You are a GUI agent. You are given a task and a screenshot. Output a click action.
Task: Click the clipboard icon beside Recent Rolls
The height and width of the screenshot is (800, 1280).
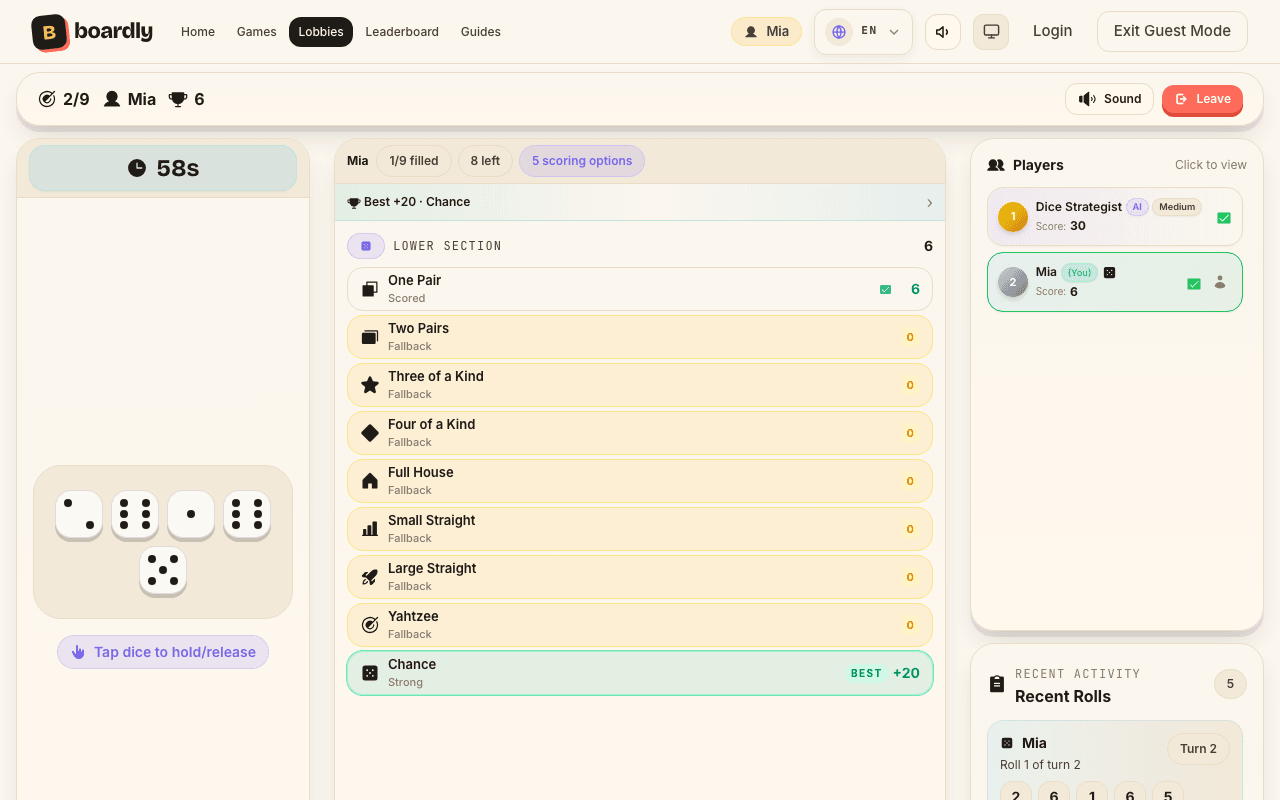pyautogui.click(x=997, y=684)
